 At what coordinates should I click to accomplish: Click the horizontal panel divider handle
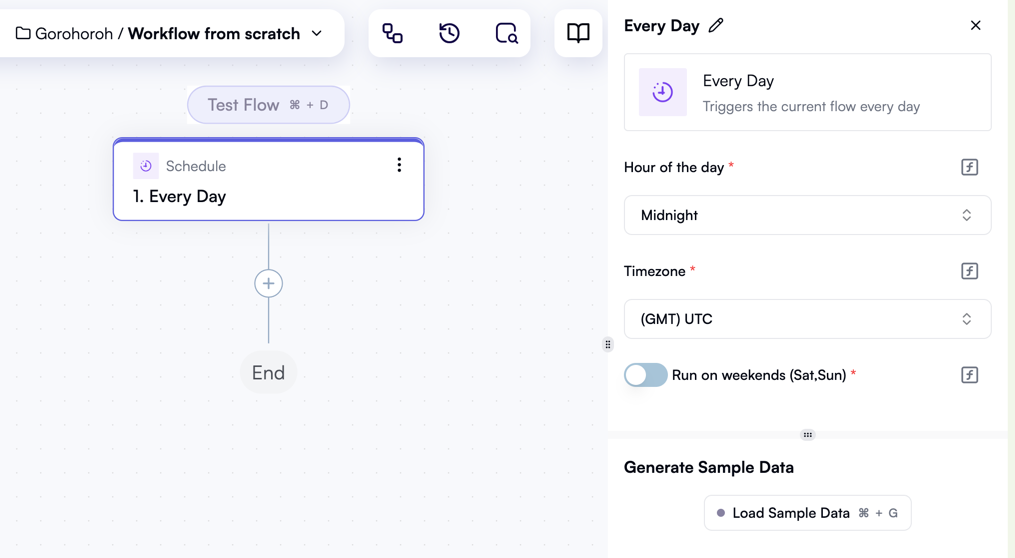point(807,435)
